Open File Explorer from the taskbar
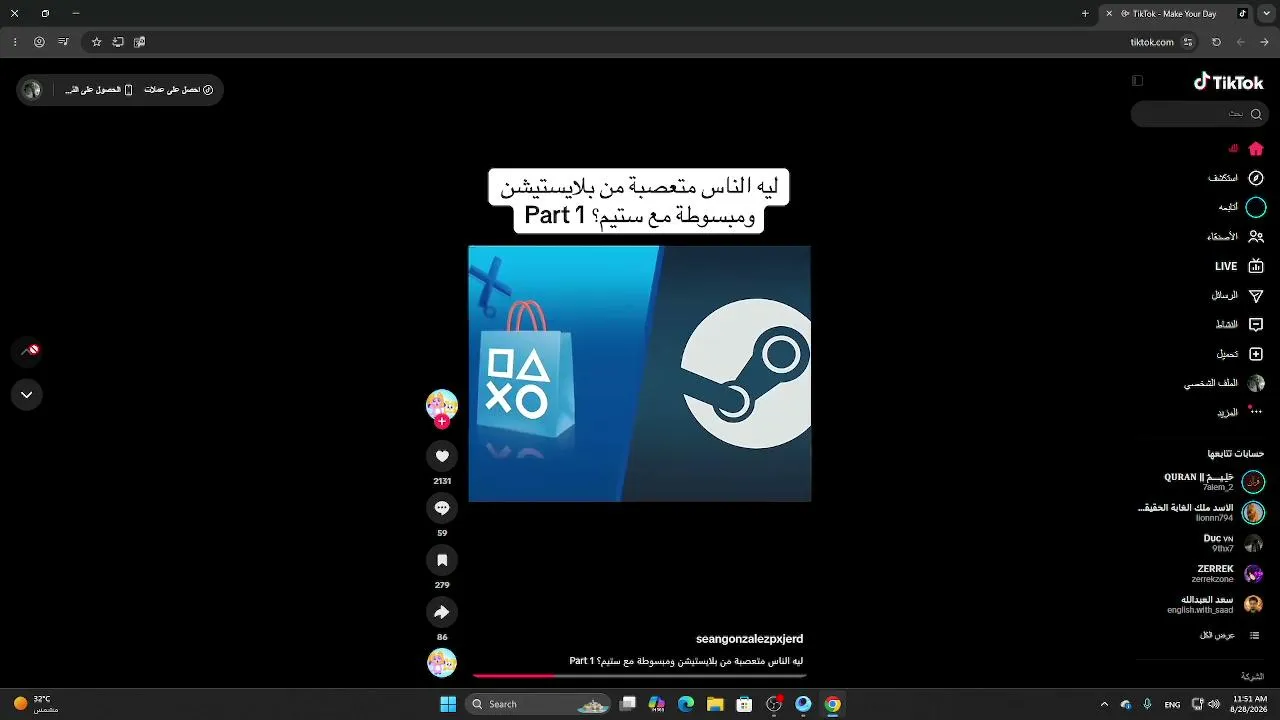 click(715, 704)
